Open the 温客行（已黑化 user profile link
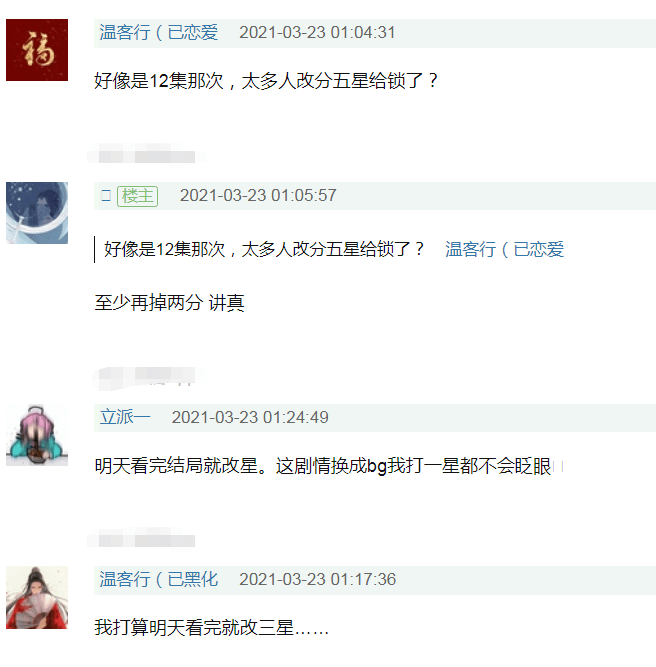 pyautogui.click(x=159, y=579)
